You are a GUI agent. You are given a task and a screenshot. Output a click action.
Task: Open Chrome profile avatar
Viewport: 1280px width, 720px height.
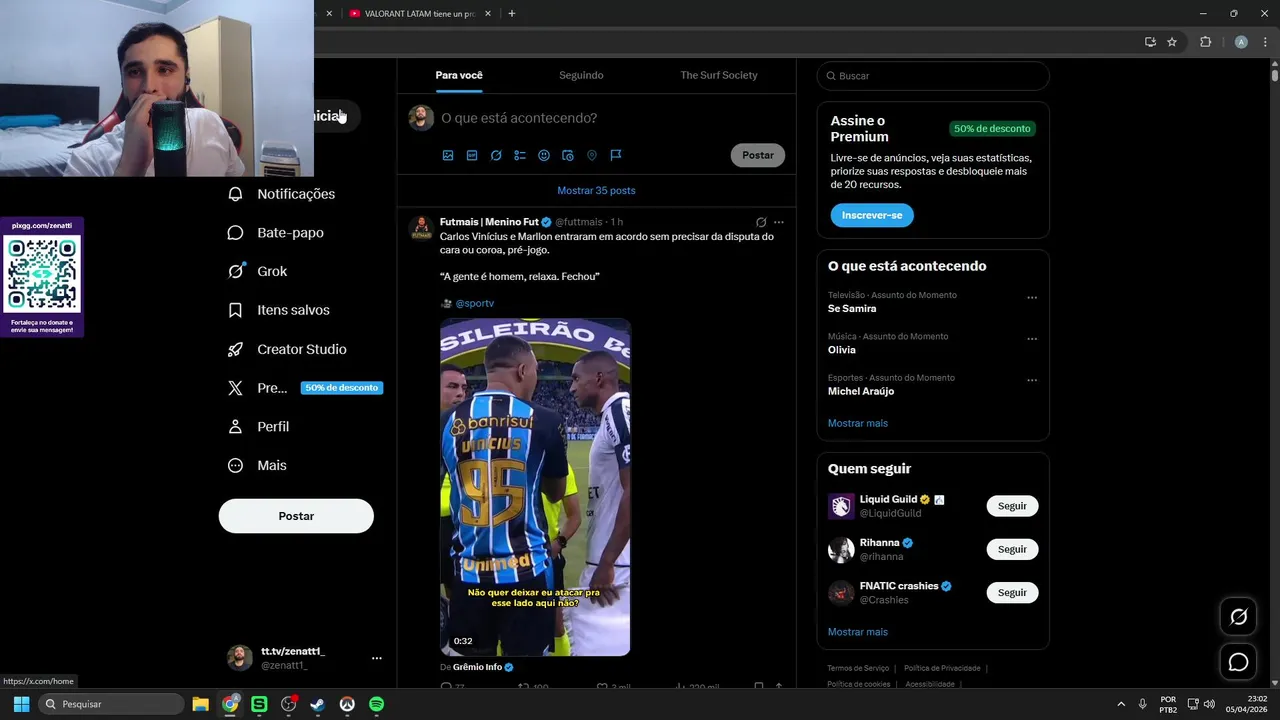1241,42
